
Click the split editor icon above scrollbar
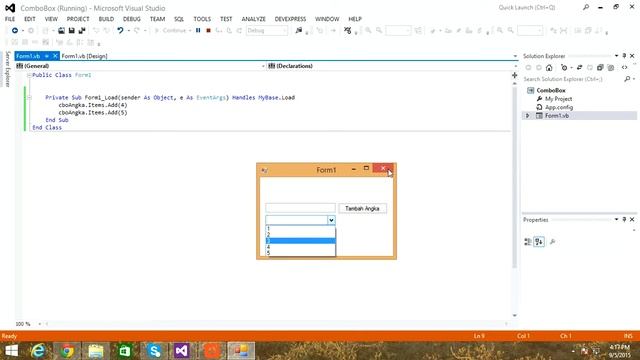point(514,75)
